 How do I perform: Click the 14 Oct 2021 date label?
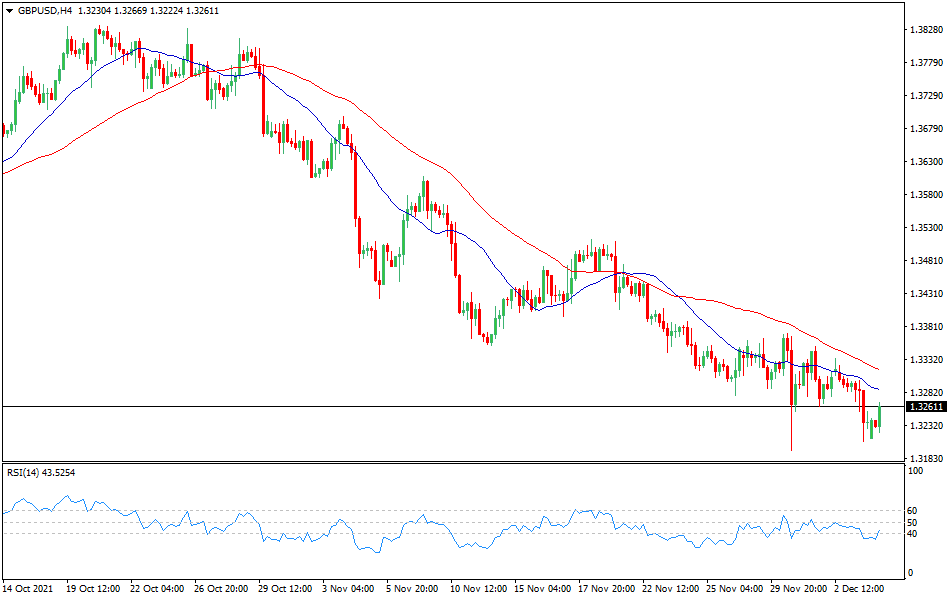[x=28, y=588]
